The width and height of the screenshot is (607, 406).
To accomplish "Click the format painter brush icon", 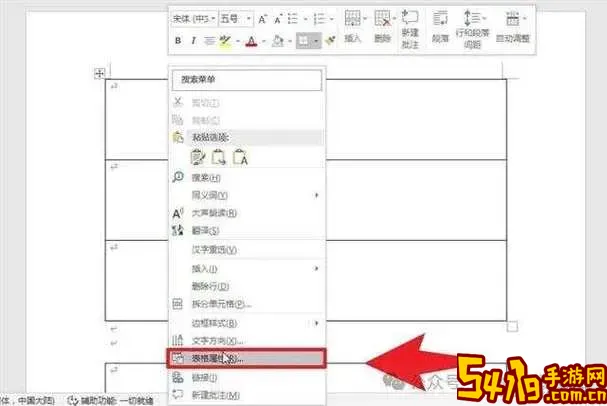I will click(x=331, y=40).
